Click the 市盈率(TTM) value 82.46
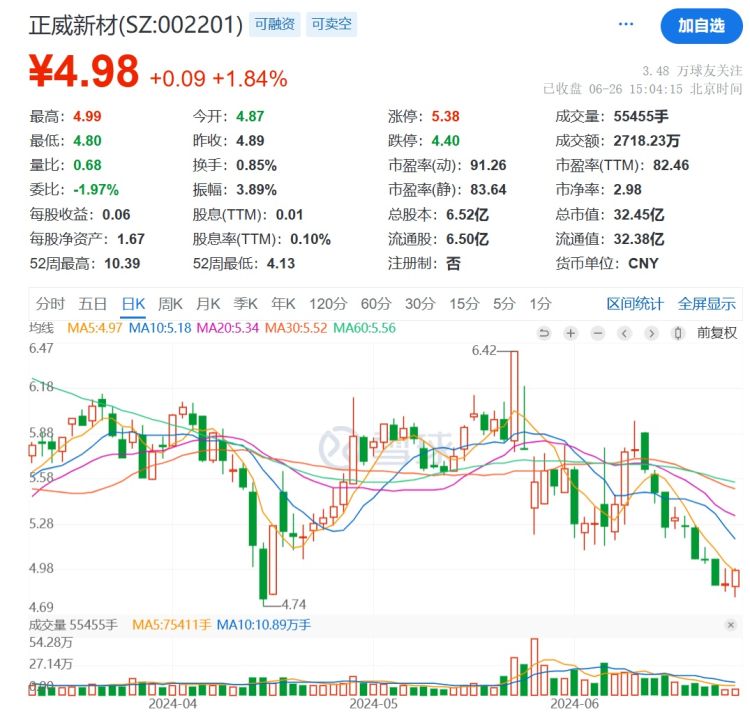 tap(671, 165)
